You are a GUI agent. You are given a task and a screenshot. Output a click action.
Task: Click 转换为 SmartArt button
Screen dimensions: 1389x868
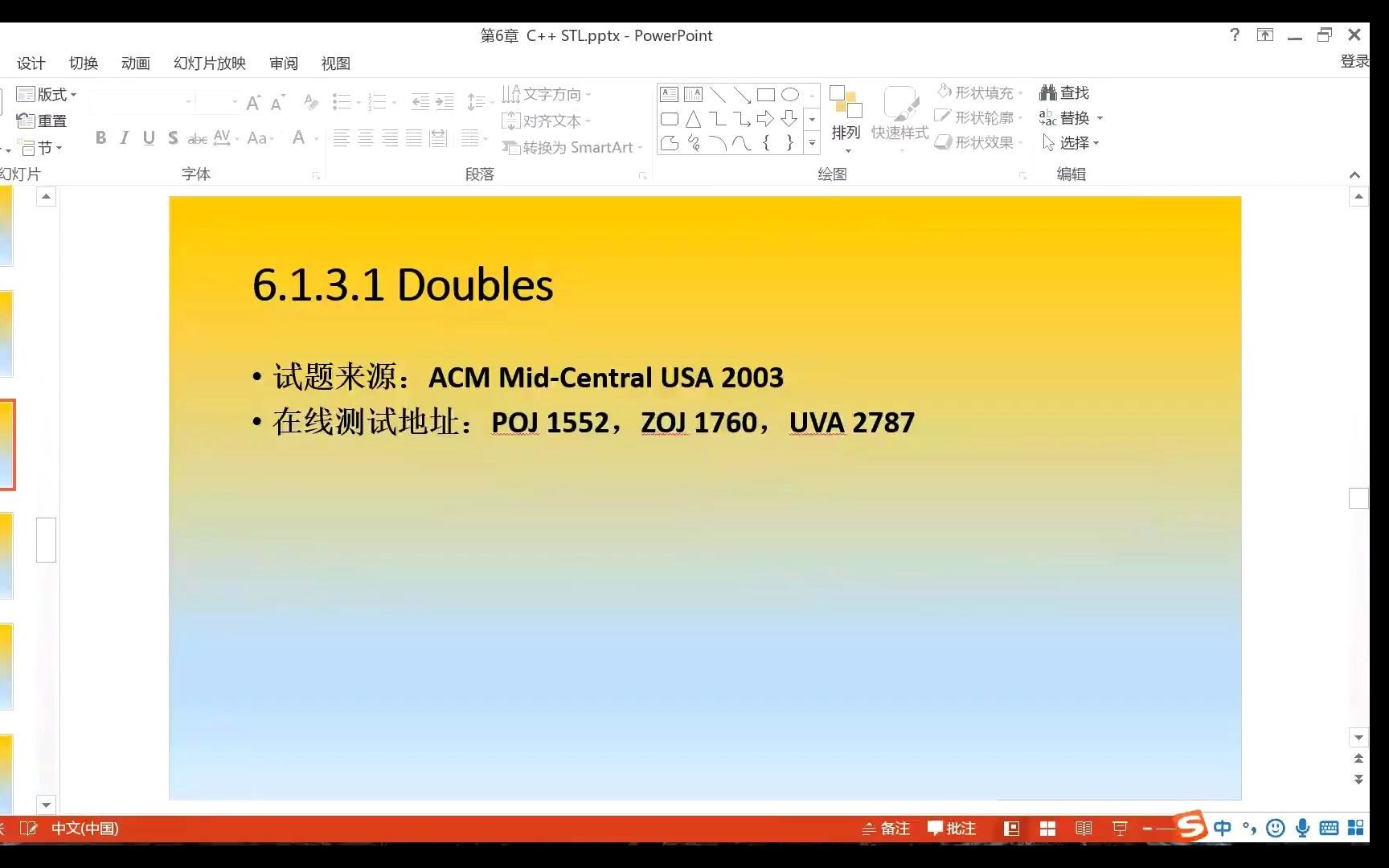572,147
